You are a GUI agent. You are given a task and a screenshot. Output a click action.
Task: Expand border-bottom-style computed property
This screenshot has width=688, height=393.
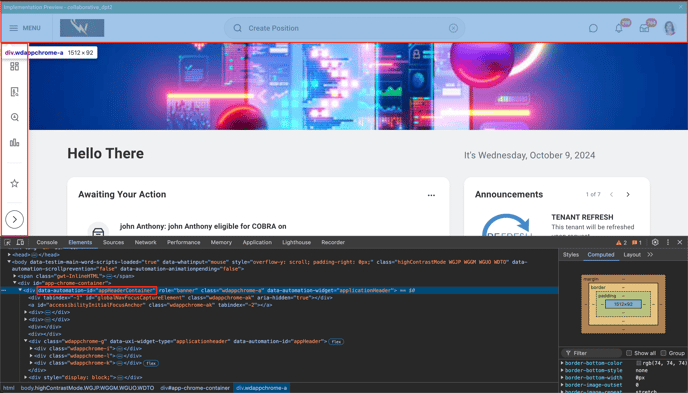[562, 370]
